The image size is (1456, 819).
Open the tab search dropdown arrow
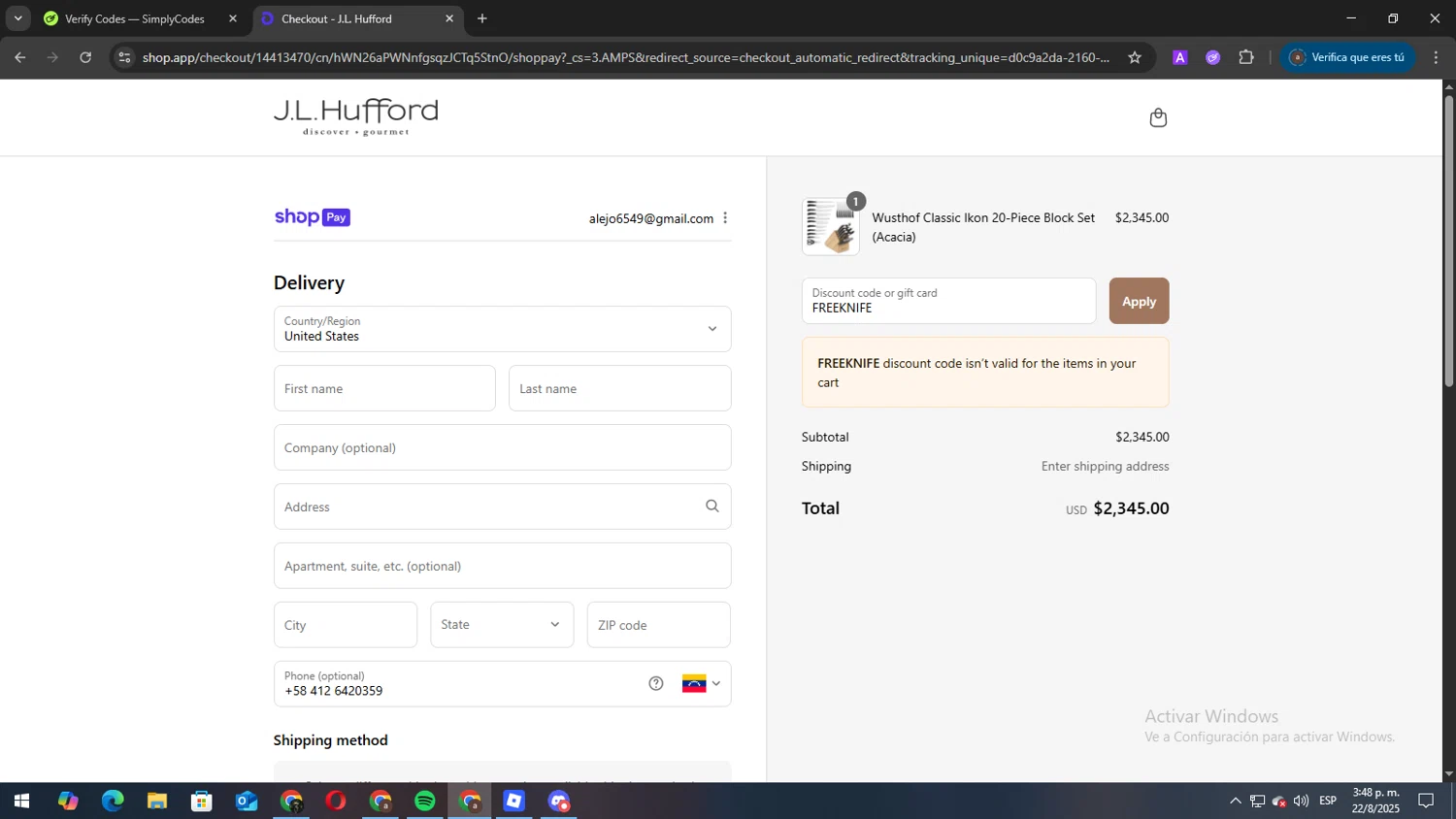[x=17, y=18]
